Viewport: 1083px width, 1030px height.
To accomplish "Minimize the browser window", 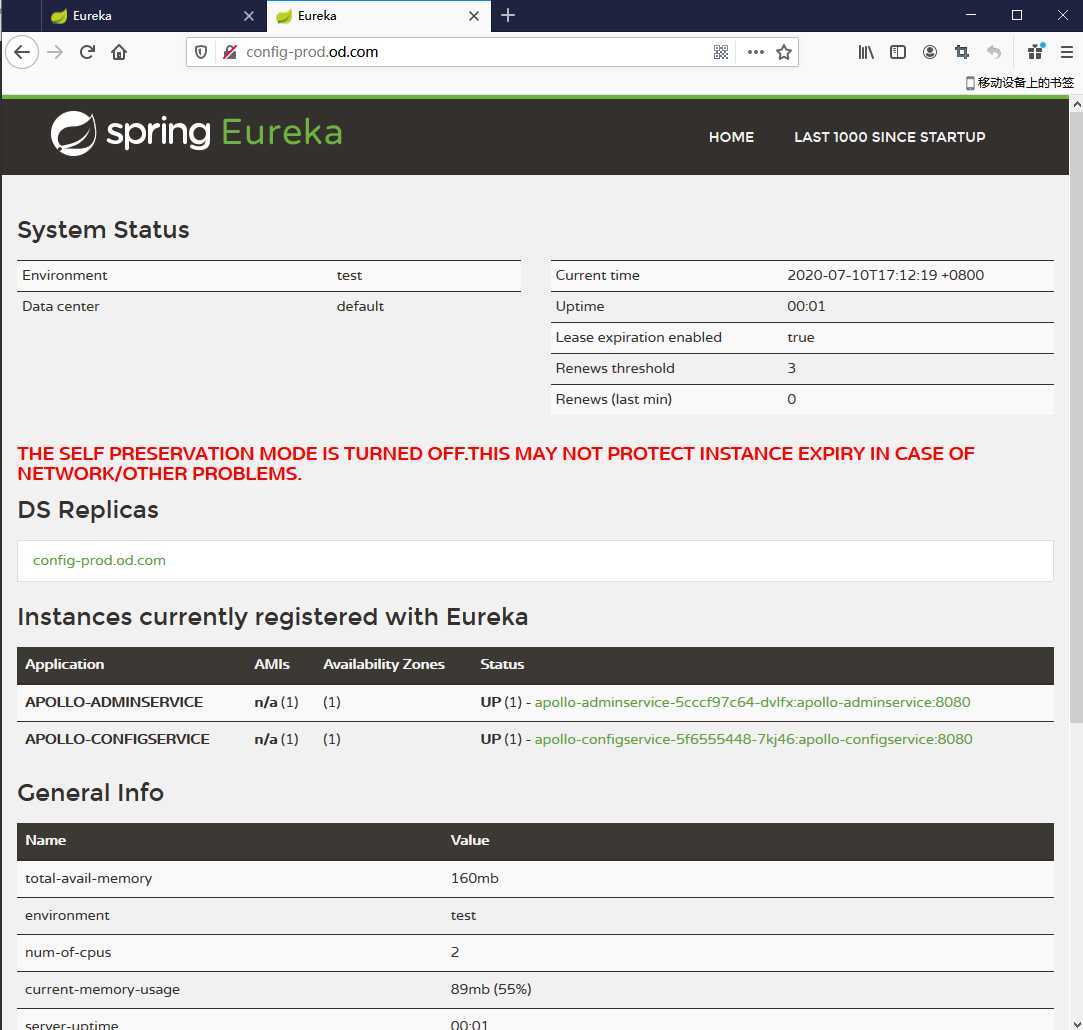I will (970, 15).
